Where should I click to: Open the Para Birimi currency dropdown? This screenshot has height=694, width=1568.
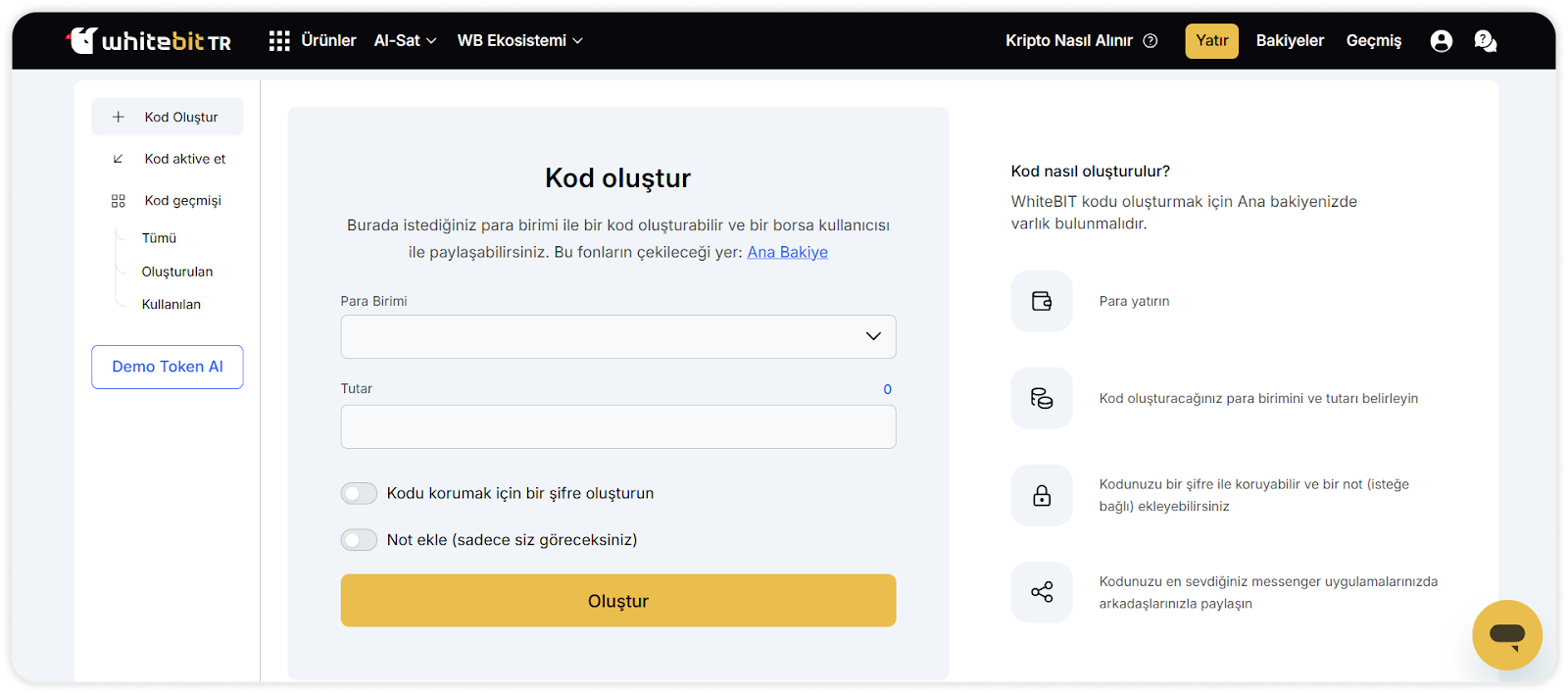pyautogui.click(x=617, y=336)
